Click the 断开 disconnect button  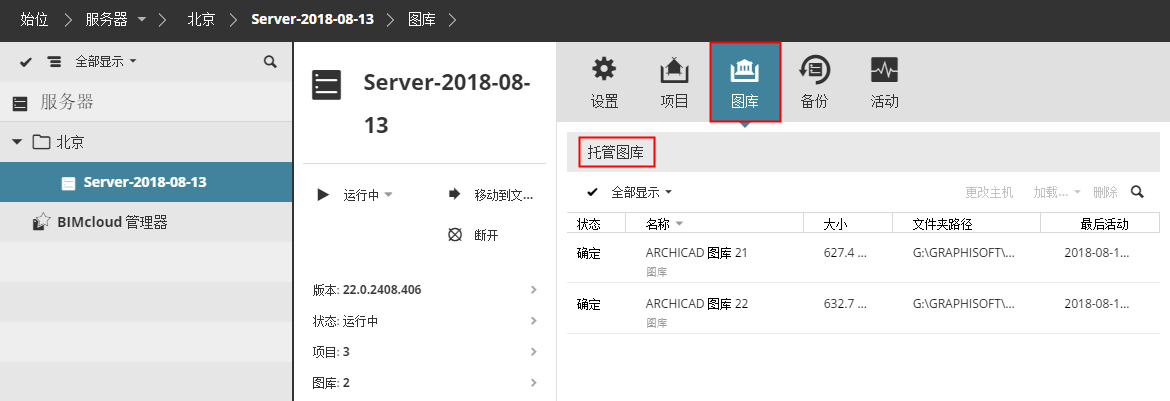pyautogui.click(x=473, y=235)
